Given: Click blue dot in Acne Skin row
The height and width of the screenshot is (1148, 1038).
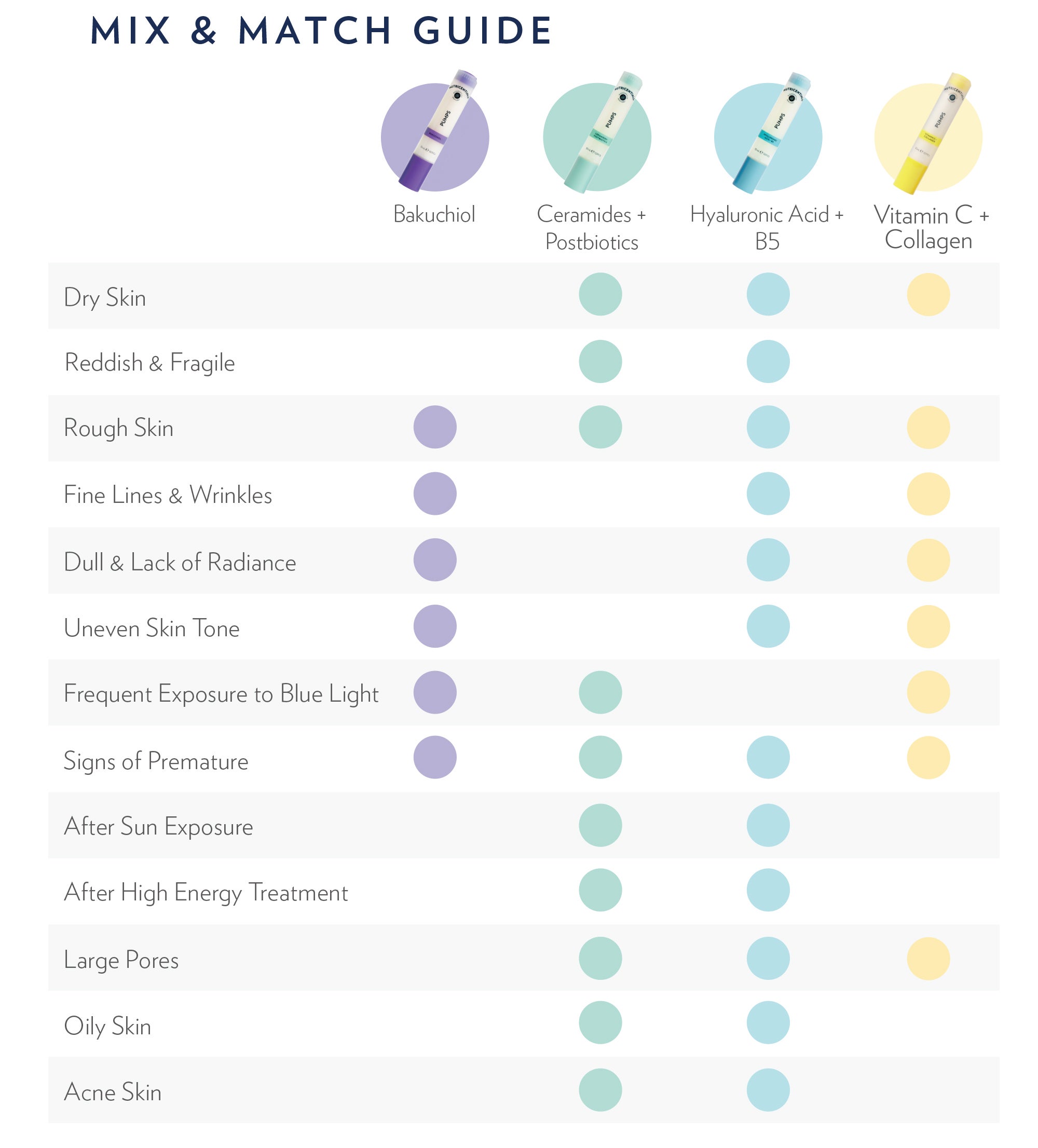Looking at the screenshot, I should 768,1091.
